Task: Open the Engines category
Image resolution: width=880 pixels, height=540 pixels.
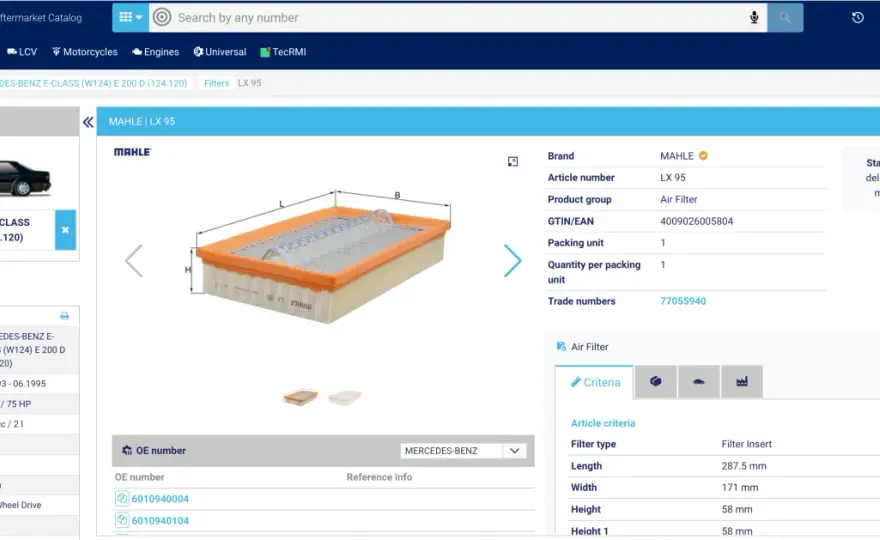Action: [x=155, y=52]
